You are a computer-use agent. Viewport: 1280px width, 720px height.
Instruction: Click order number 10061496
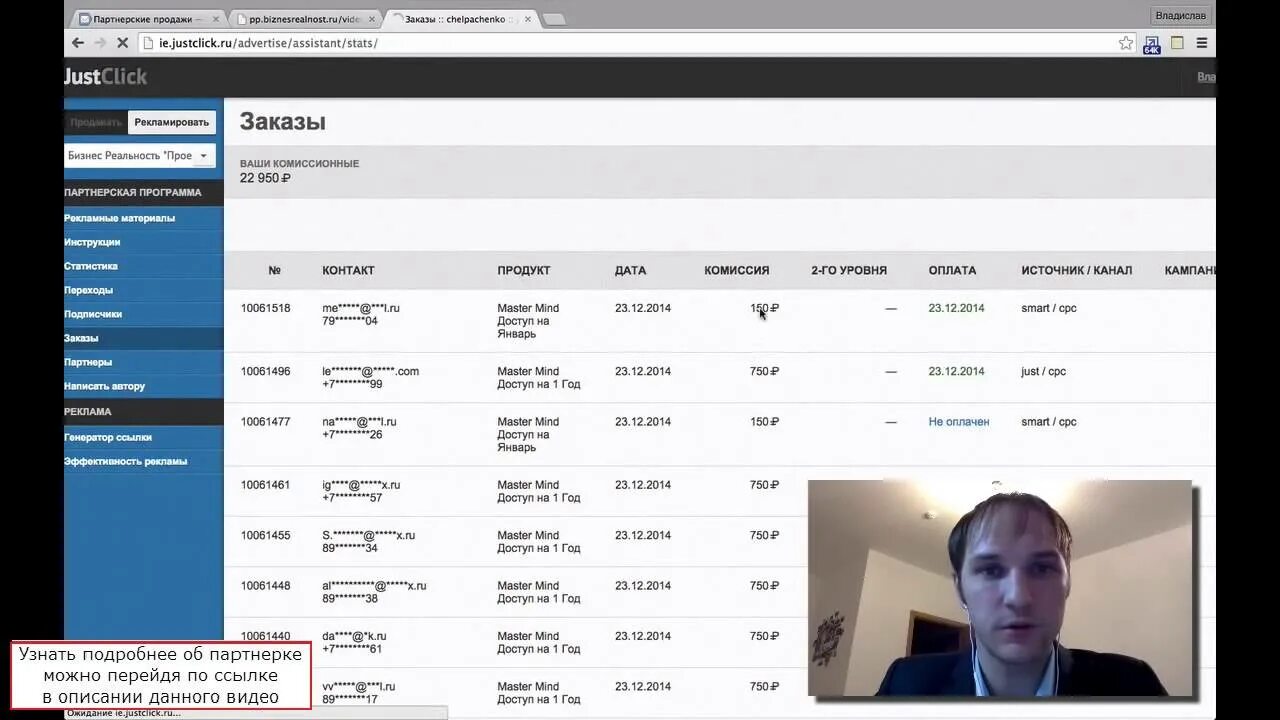click(x=265, y=371)
